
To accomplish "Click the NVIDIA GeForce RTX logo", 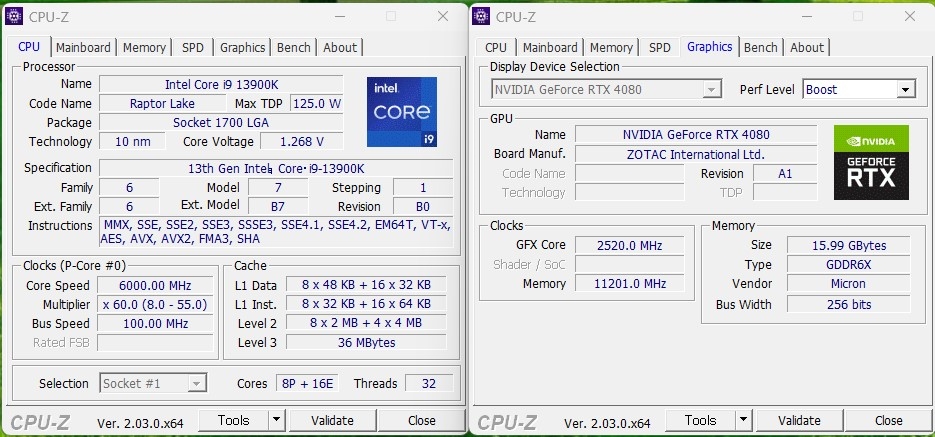I will point(871,162).
